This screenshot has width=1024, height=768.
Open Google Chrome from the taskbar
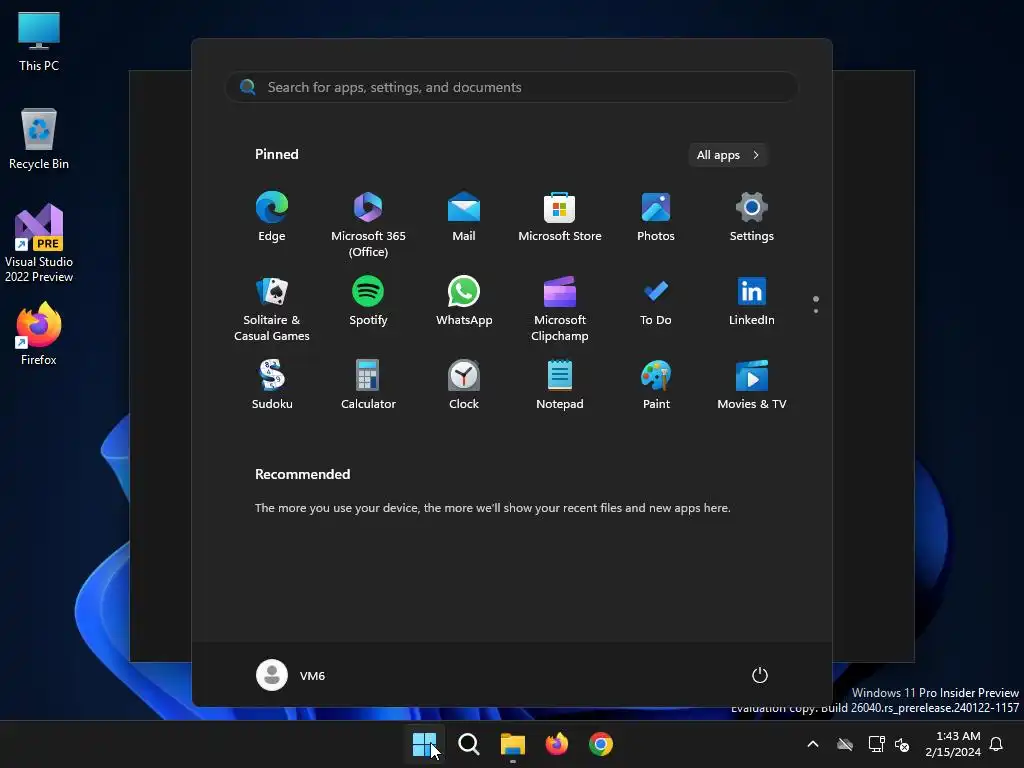point(601,744)
